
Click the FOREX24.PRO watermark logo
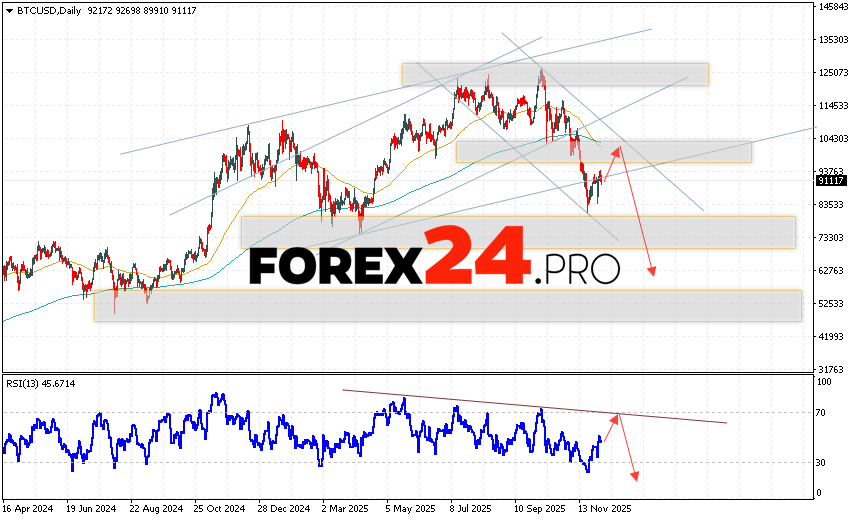coord(433,259)
